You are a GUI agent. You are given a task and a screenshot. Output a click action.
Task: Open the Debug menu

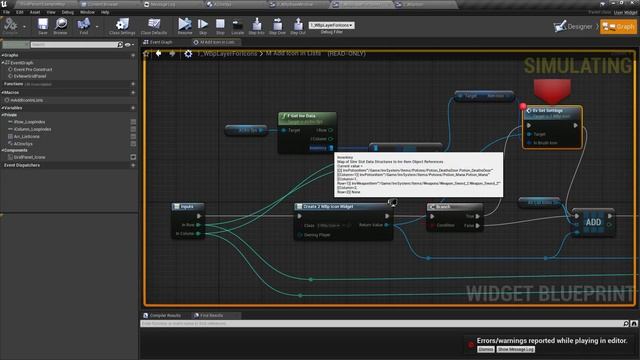68,12
